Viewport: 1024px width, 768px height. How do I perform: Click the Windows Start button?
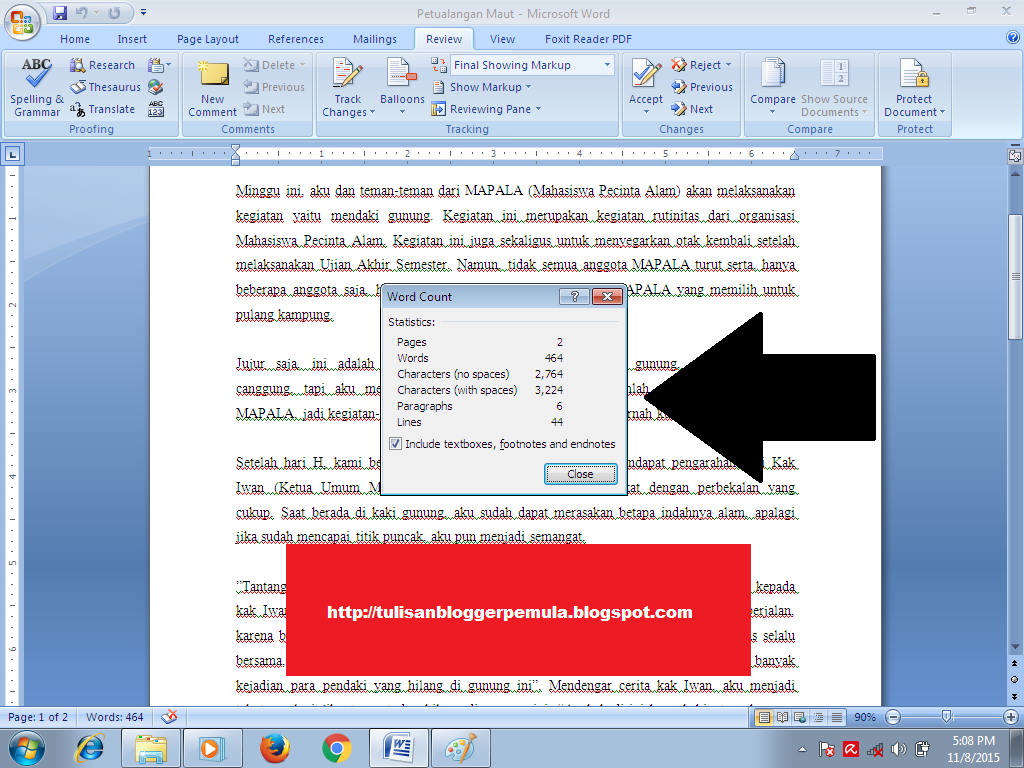click(x=26, y=748)
